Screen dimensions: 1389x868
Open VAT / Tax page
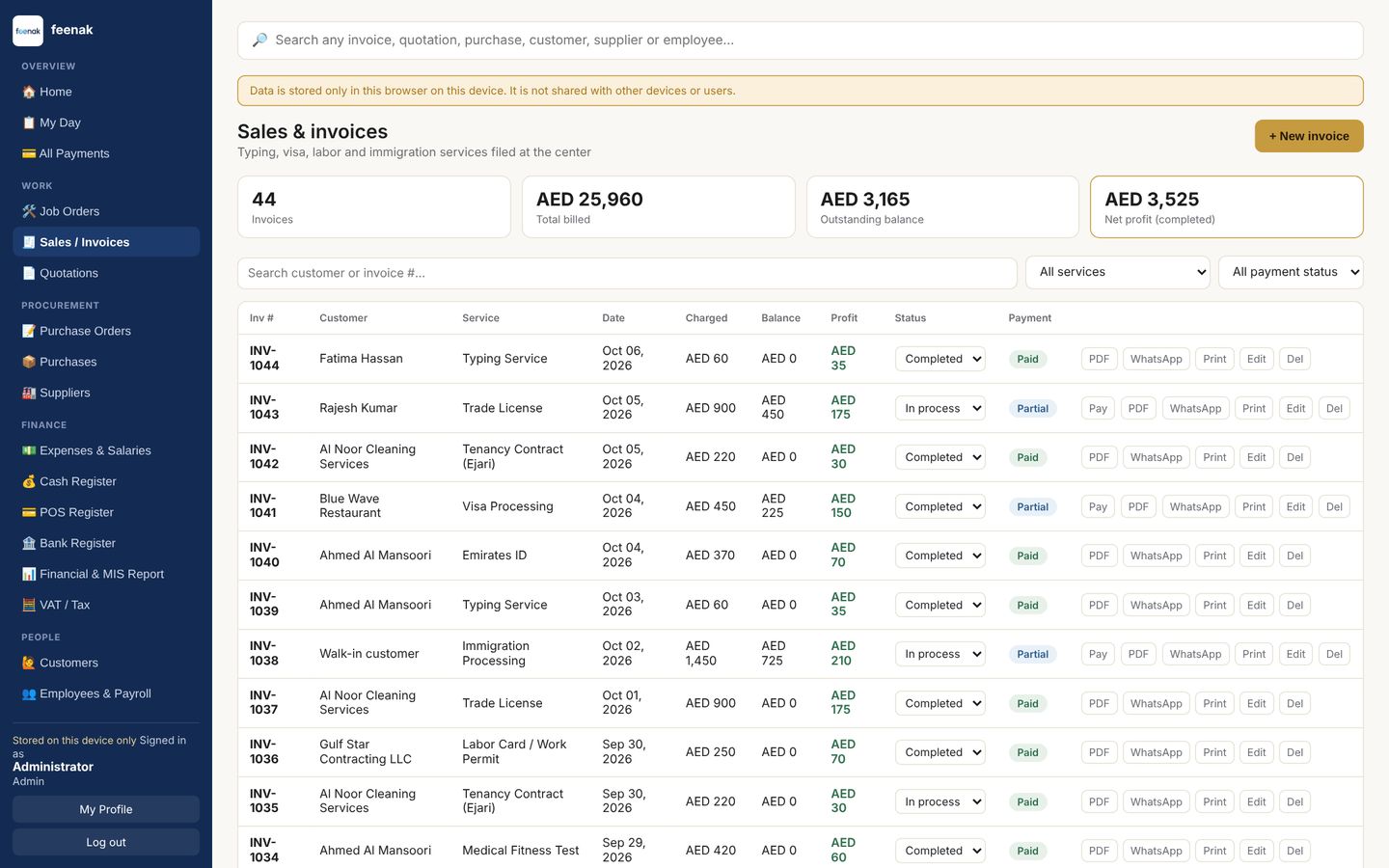click(x=106, y=605)
